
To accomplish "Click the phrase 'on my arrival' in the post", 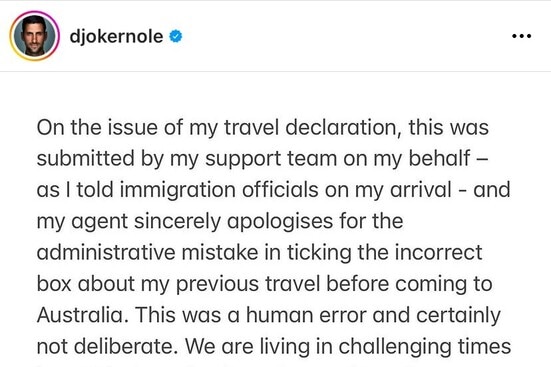I will [x=388, y=190].
